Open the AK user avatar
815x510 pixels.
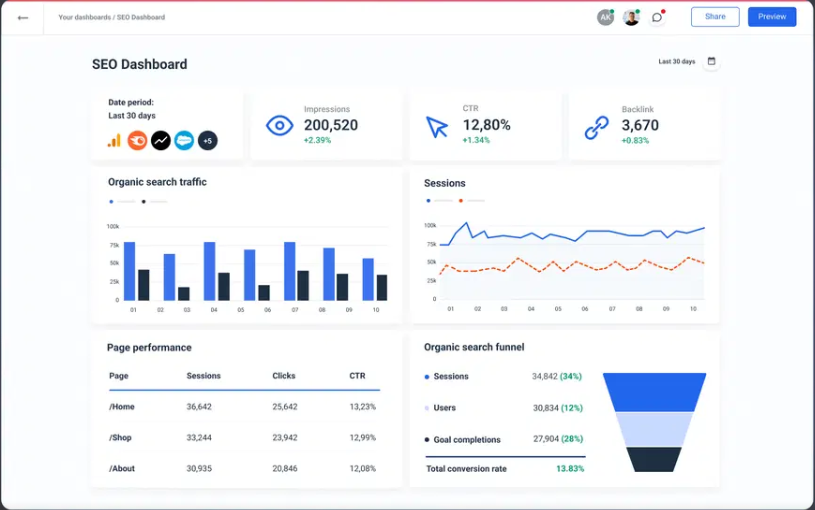tap(605, 17)
